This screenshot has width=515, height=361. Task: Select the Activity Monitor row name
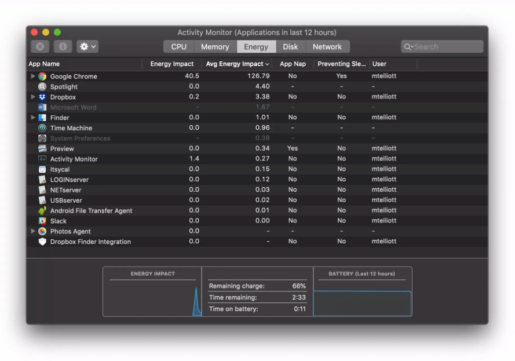point(74,159)
